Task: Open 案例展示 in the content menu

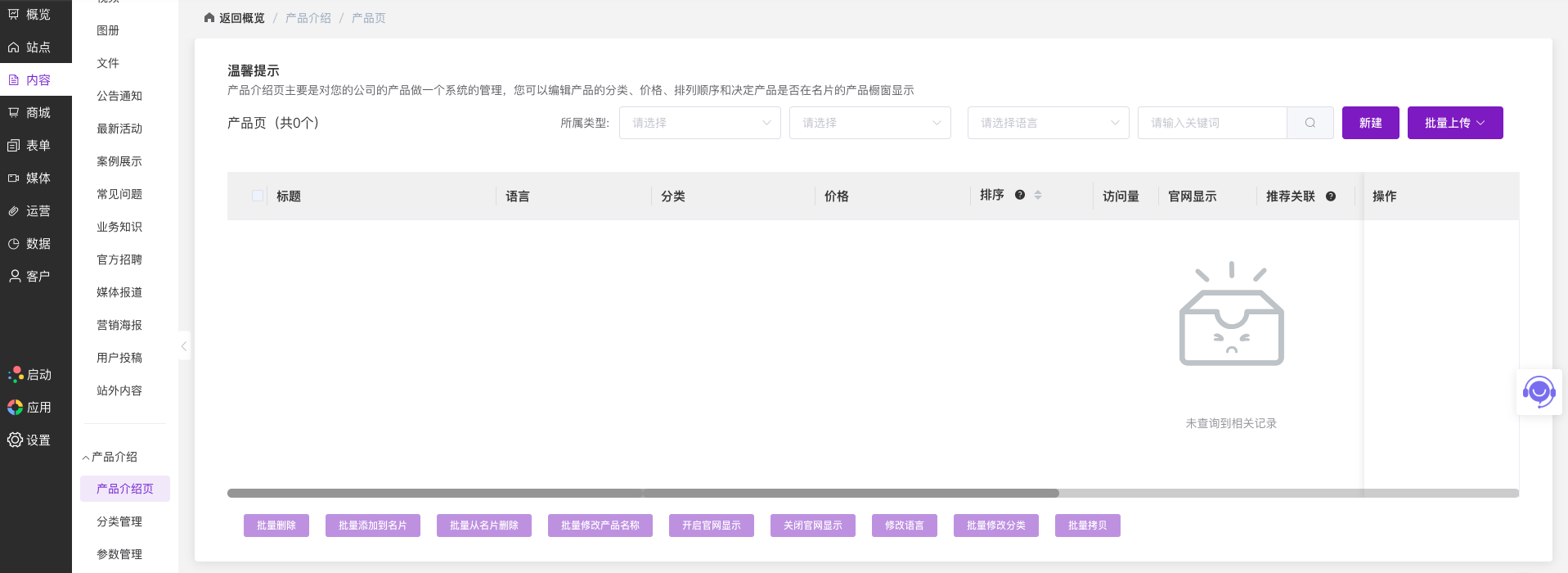Action: [x=119, y=161]
